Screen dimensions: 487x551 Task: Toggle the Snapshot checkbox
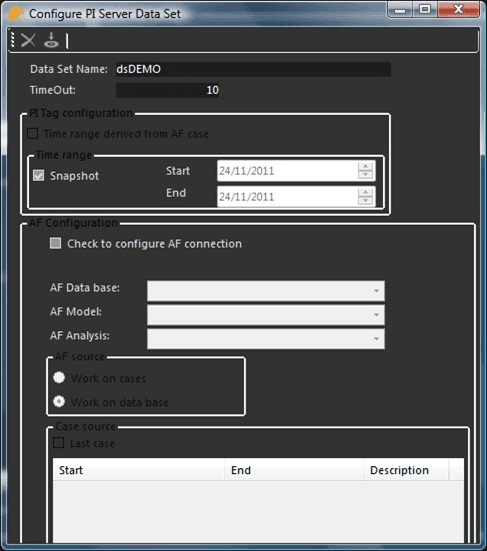pos(38,175)
